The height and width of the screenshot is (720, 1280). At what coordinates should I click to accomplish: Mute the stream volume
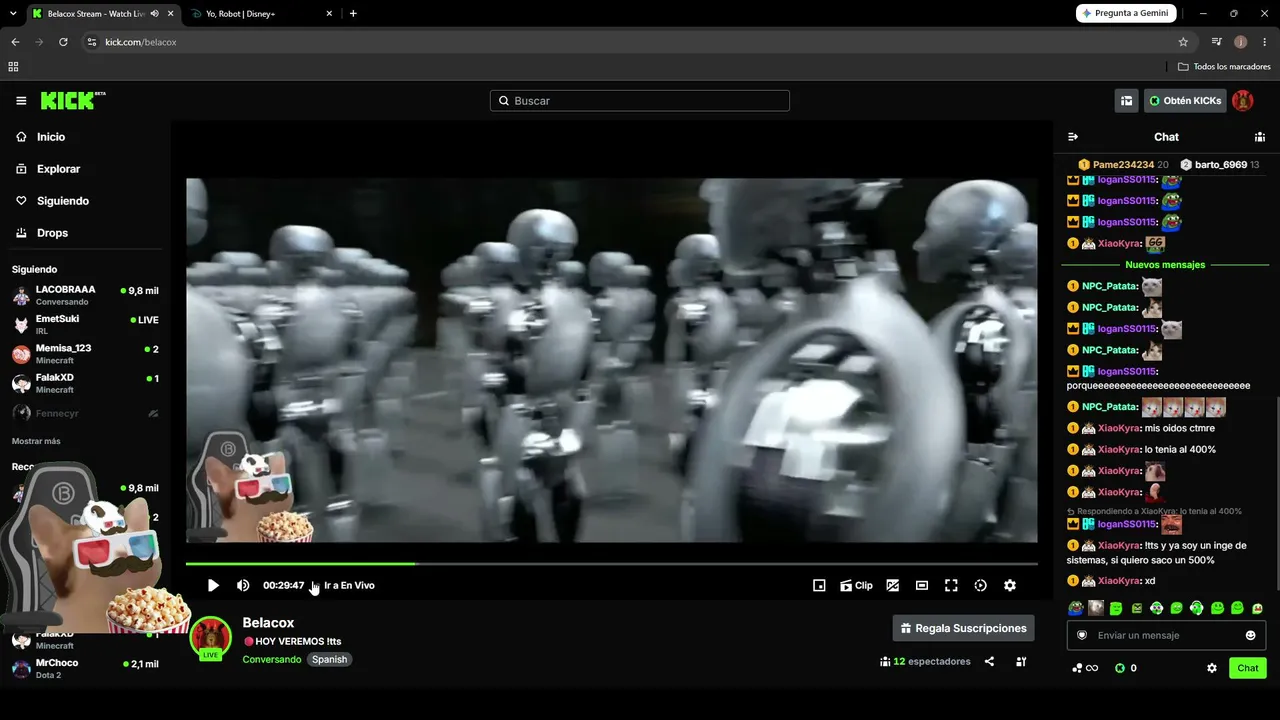click(243, 586)
